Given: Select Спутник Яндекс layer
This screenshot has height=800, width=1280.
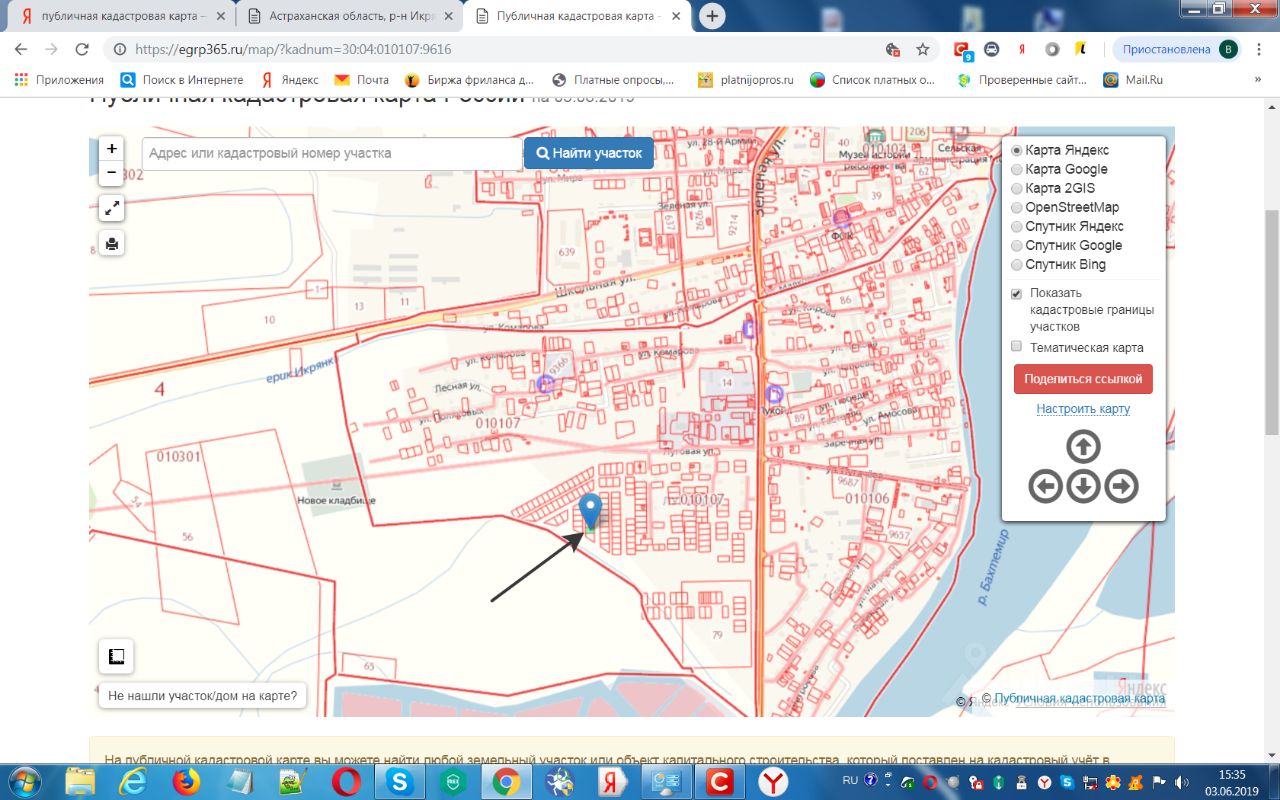Looking at the screenshot, I should (1017, 226).
